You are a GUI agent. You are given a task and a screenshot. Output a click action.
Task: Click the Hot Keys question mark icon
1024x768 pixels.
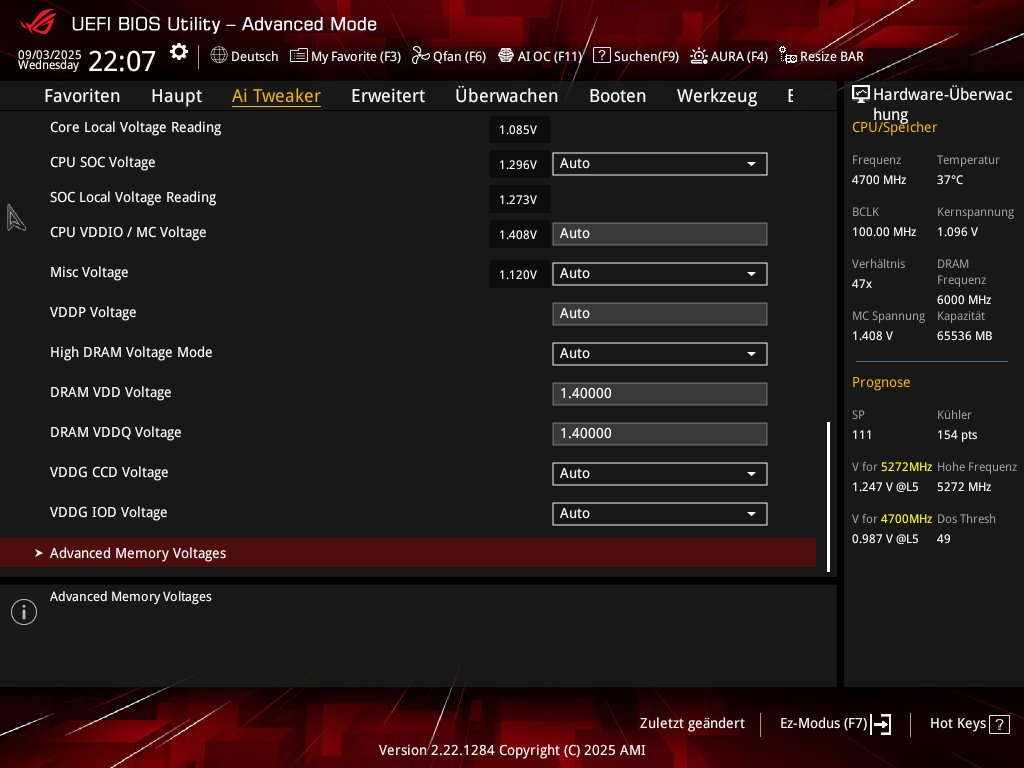pos(999,724)
